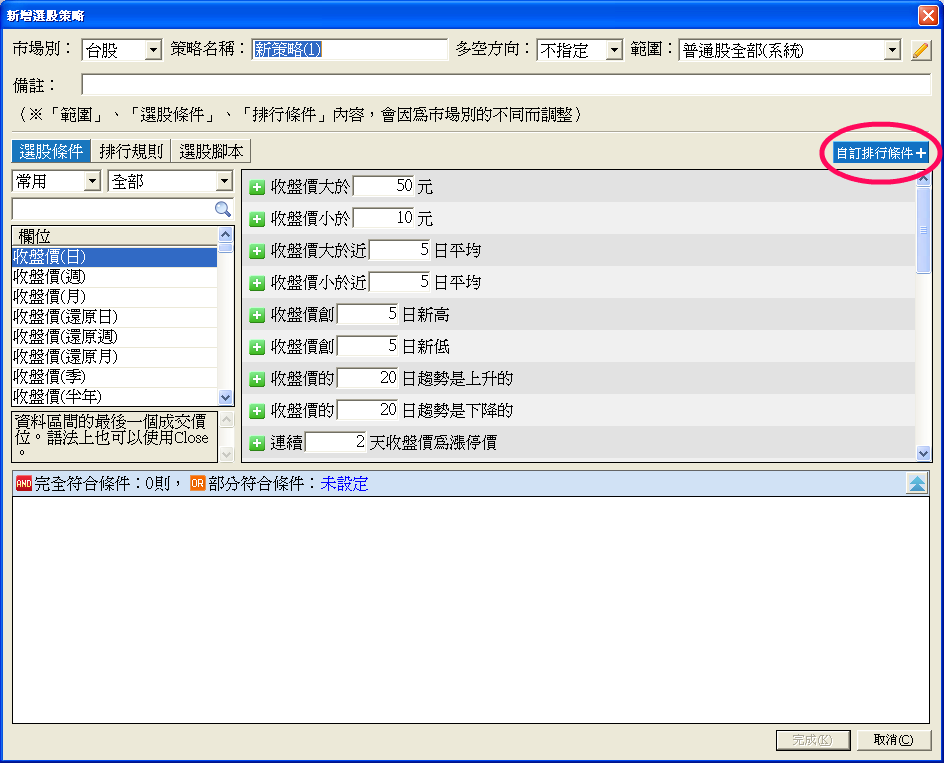This screenshot has width=944, height=763.
Task: Click plus icon for 收盤價的 20日趨勢是上升的
Action: click(x=257, y=379)
